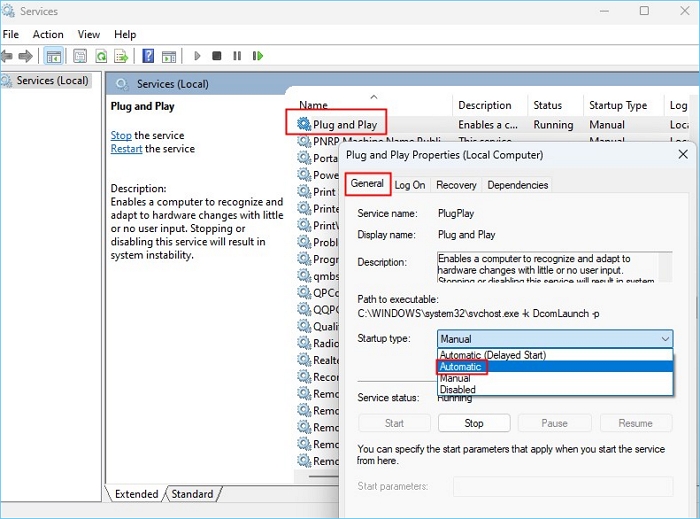
Task: Collapse the Startup type combo box arrow
Action: pyautogui.click(x=662, y=339)
